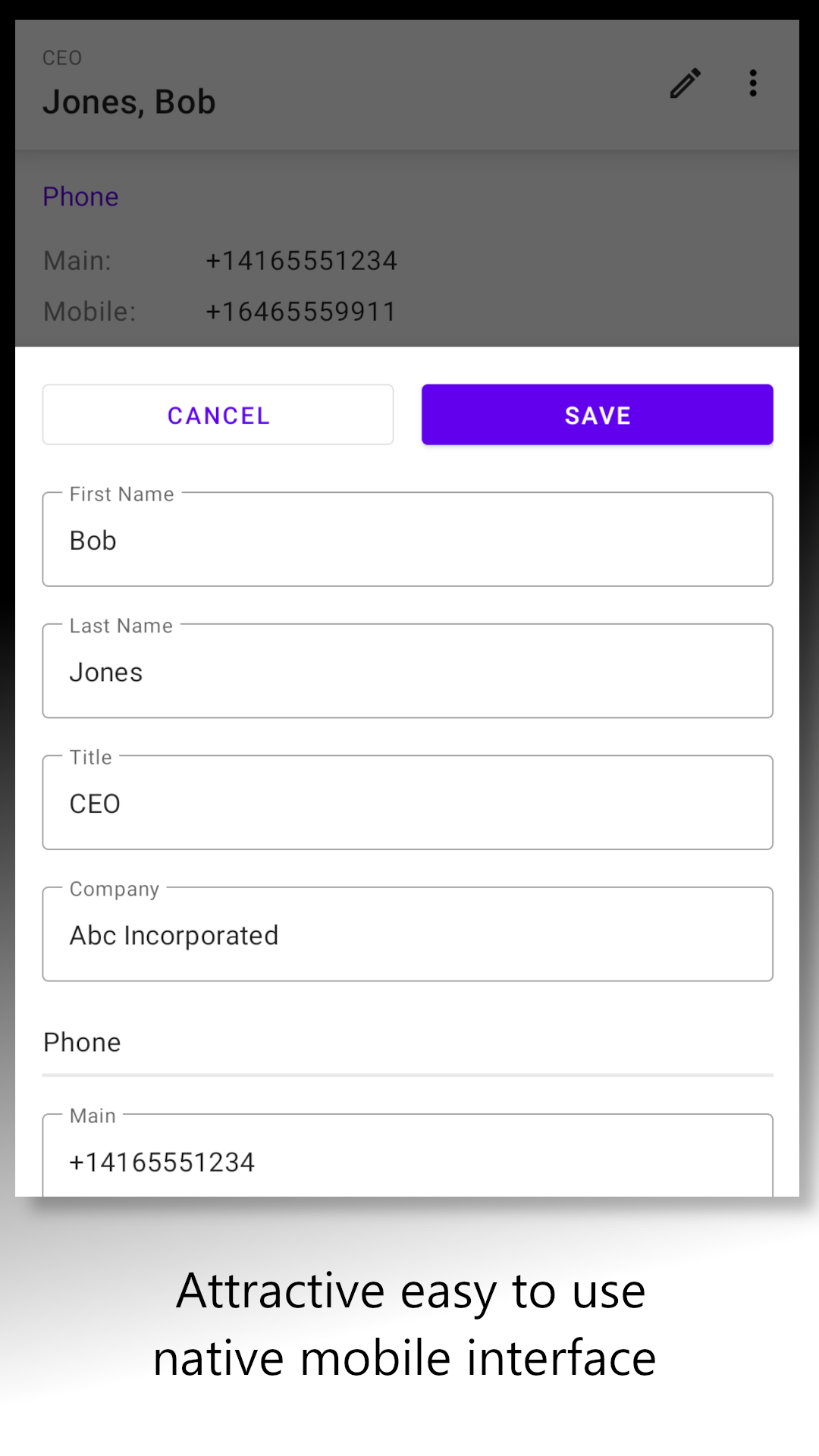Tap the purple Phone heading in details
The height and width of the screenshot is (1456, 819).
coord(80,196)
